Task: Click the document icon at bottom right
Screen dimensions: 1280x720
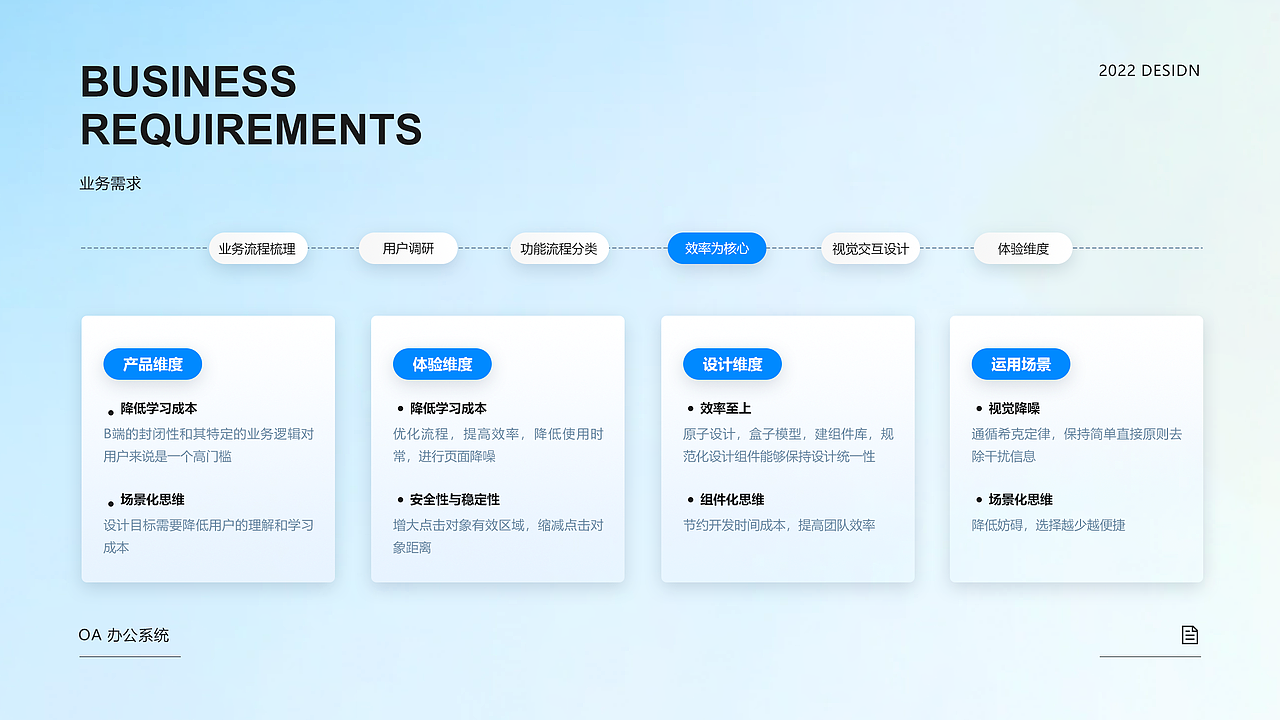Action: coord(1189,633)
